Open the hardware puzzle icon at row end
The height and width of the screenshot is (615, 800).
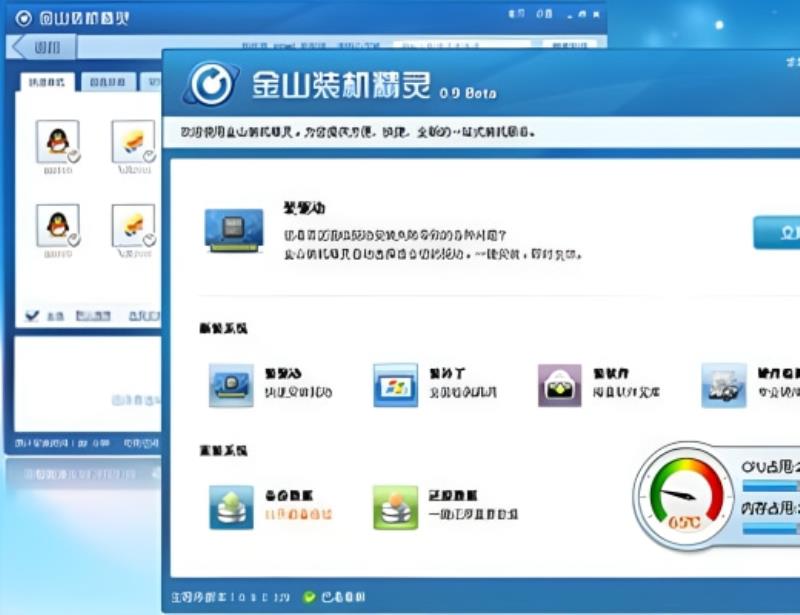[x=724, y=385]
